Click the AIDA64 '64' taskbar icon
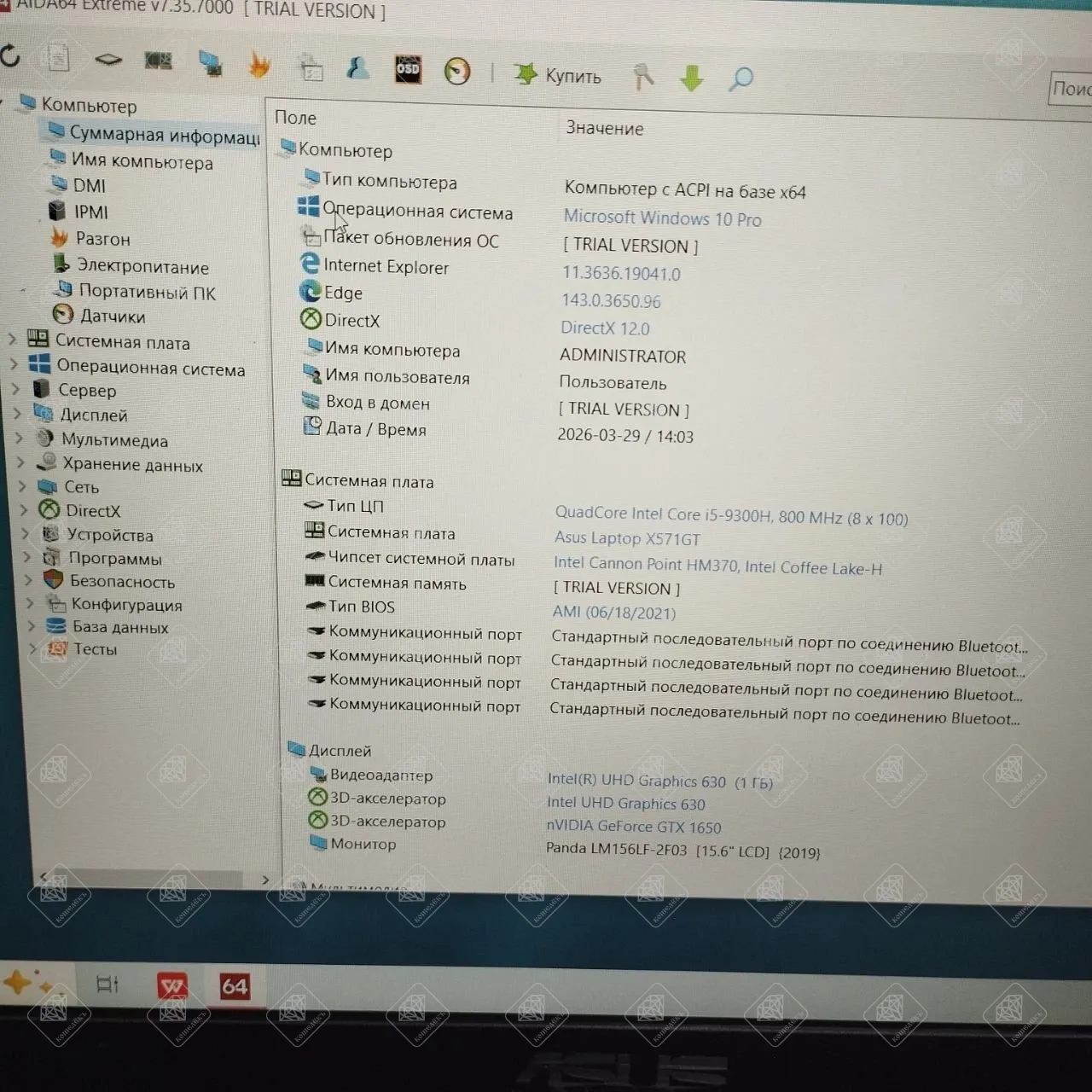The height and width of the screenshot is (1092, 1092). (x=235, y=987)
